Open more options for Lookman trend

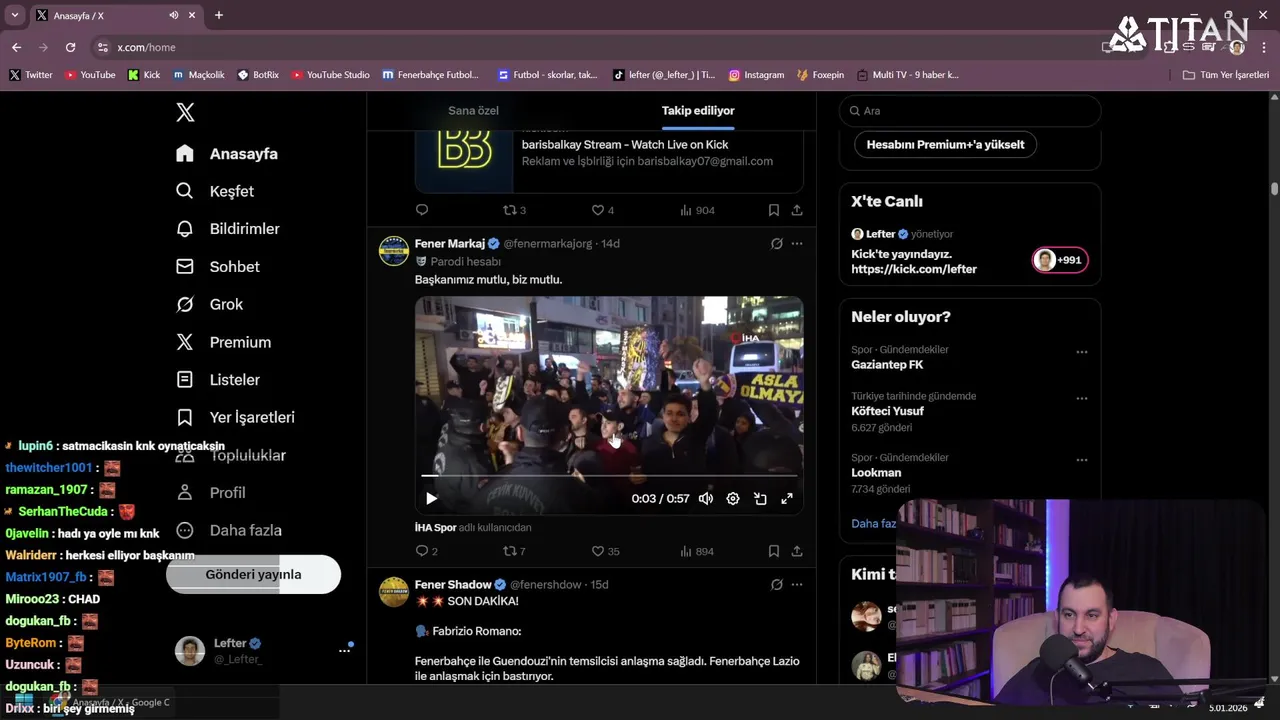tap(1081, 460)
